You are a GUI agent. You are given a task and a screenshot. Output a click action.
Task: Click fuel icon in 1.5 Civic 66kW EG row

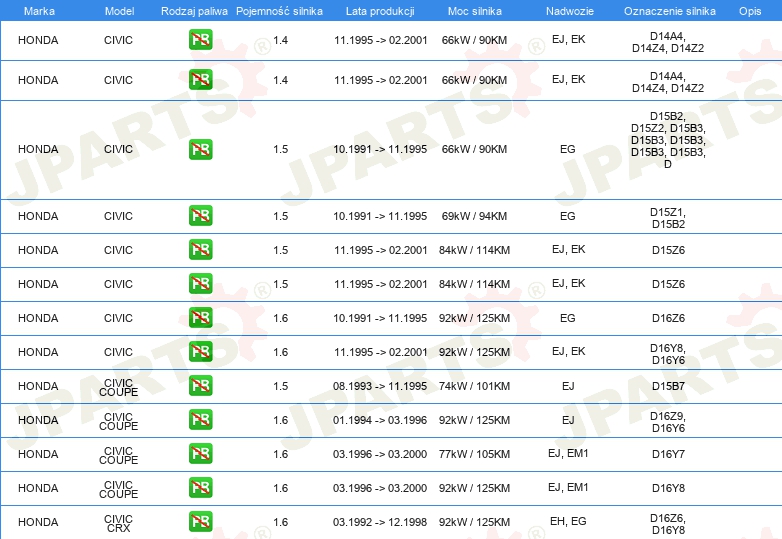(200, 149)
